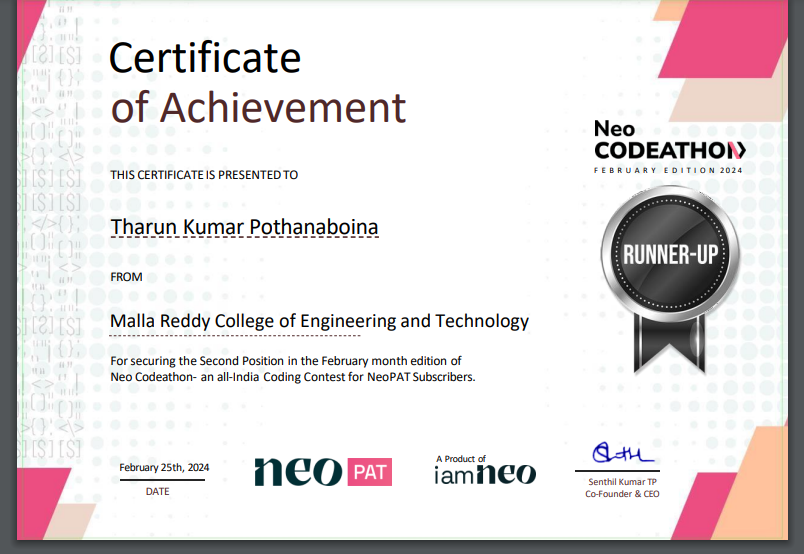Click the February 25th, 2024 date
This screenshot has width=804, height=554.
pyautogui.click(x=164, y=468)
